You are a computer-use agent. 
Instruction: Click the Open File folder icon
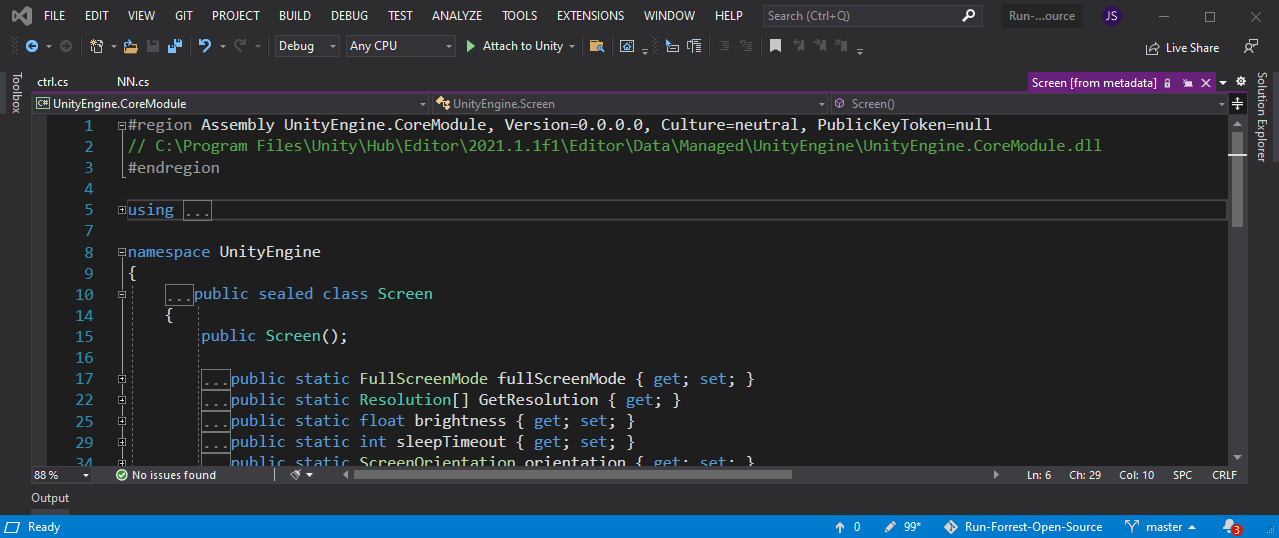tap(131, 46)
